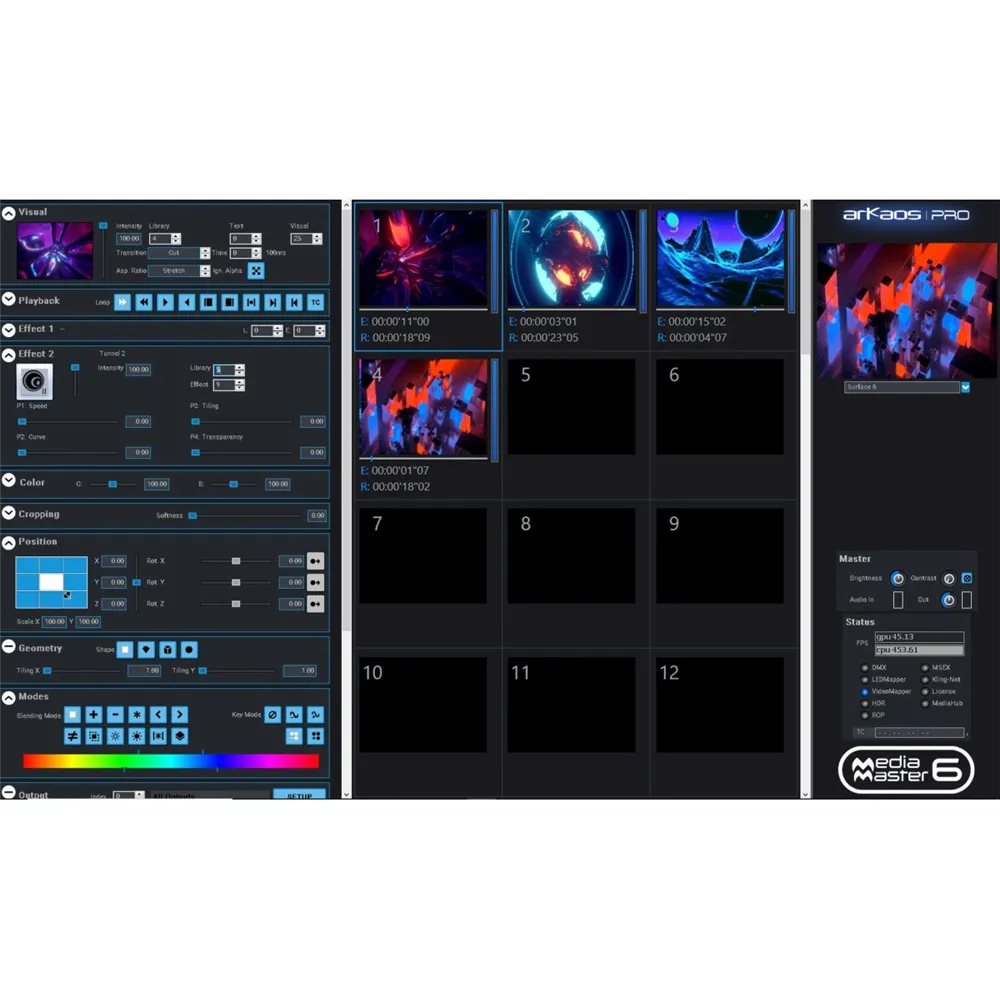Click the SETUP button in Output

(x=299, y=796)
